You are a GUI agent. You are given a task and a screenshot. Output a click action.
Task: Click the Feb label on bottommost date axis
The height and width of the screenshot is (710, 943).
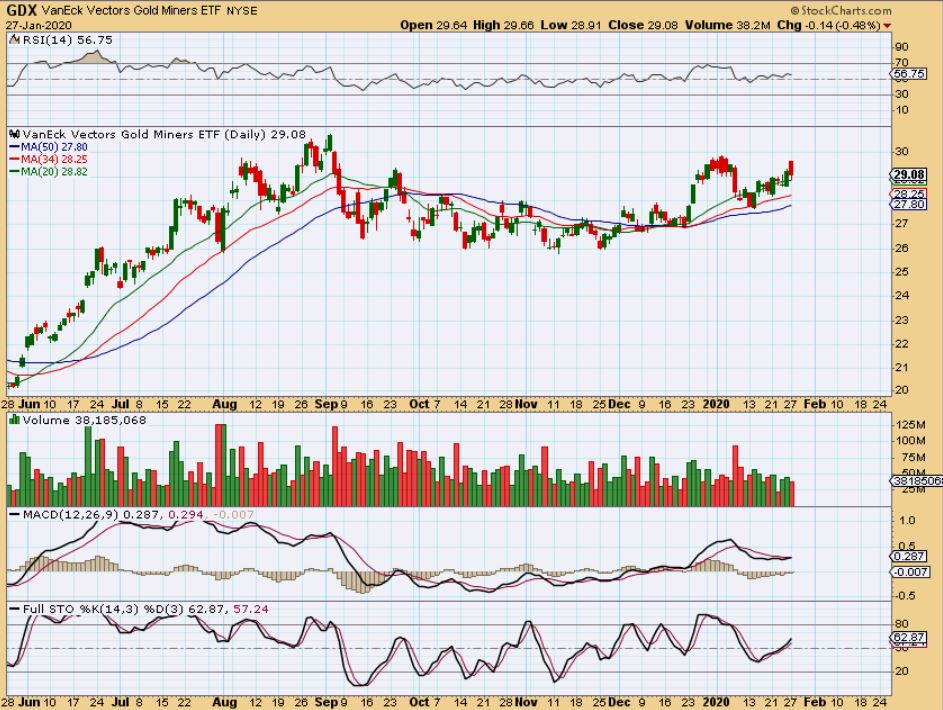coord(815,702)
